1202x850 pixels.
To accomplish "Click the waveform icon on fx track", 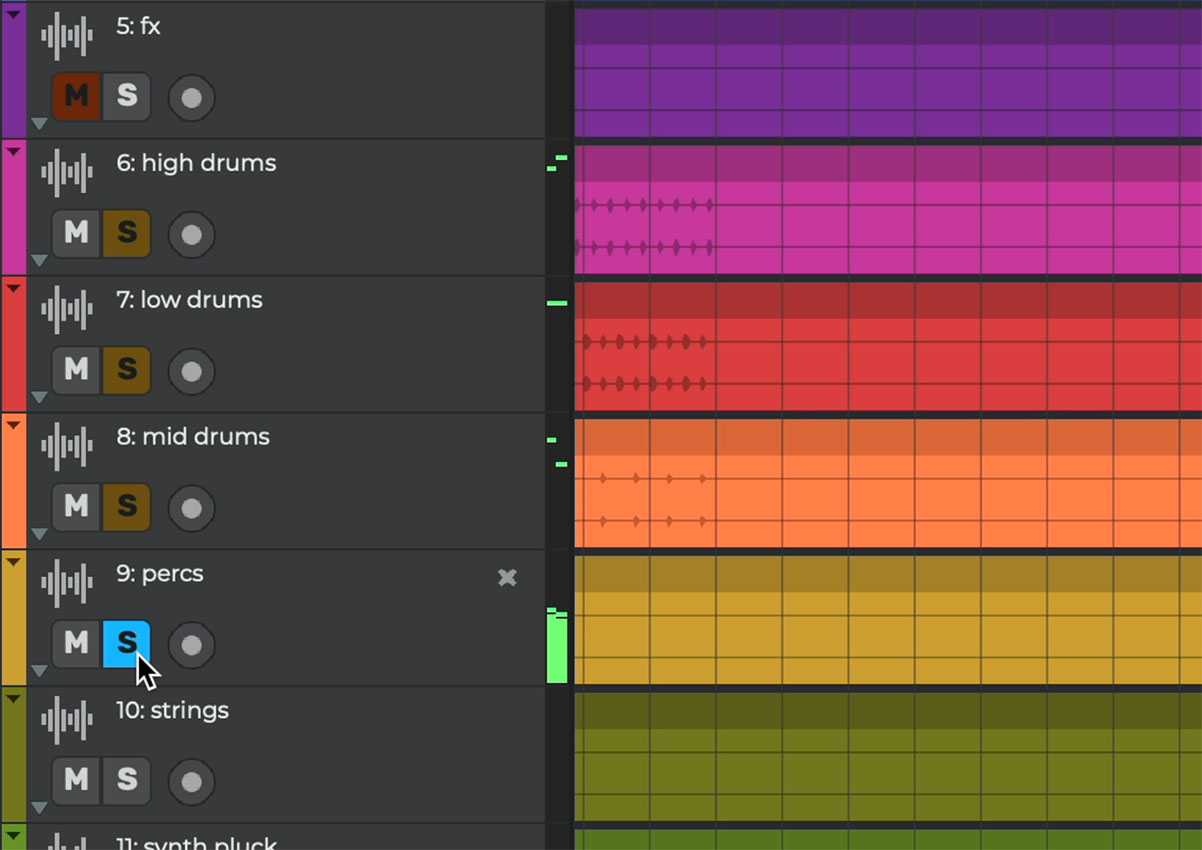I will point(67,37).
